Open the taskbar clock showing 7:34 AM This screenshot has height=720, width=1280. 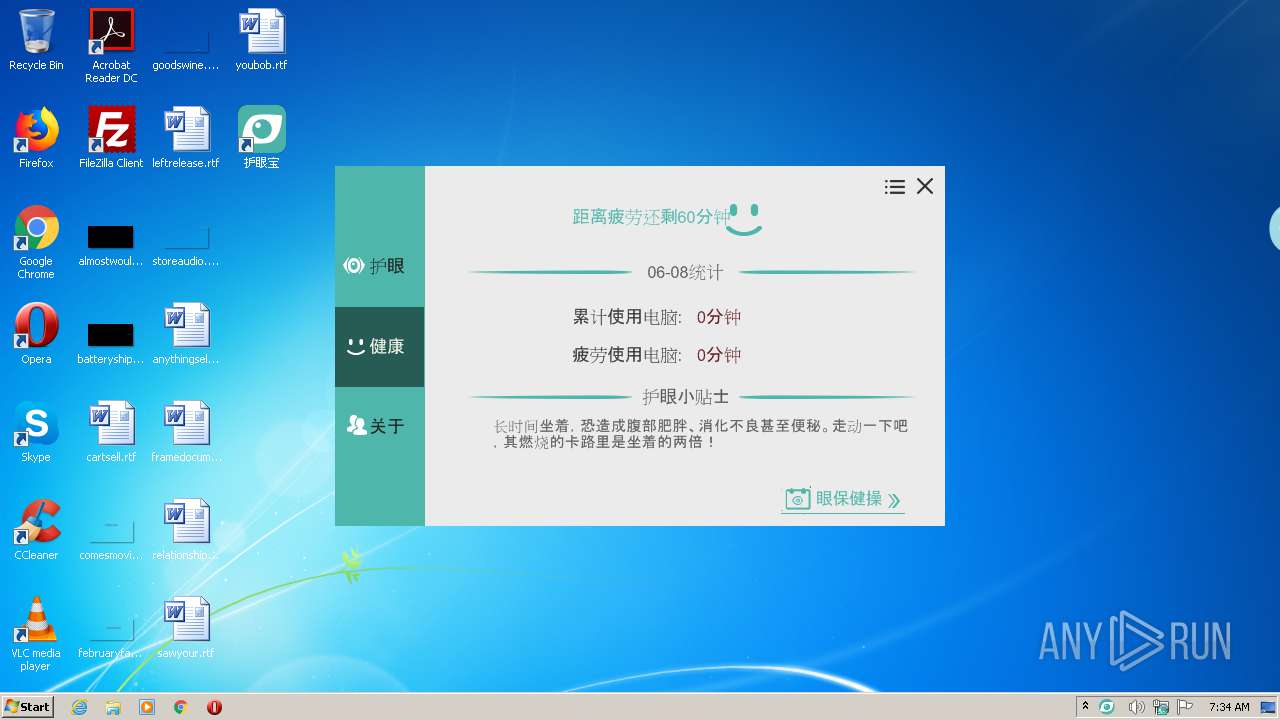tap(1229, 707)
